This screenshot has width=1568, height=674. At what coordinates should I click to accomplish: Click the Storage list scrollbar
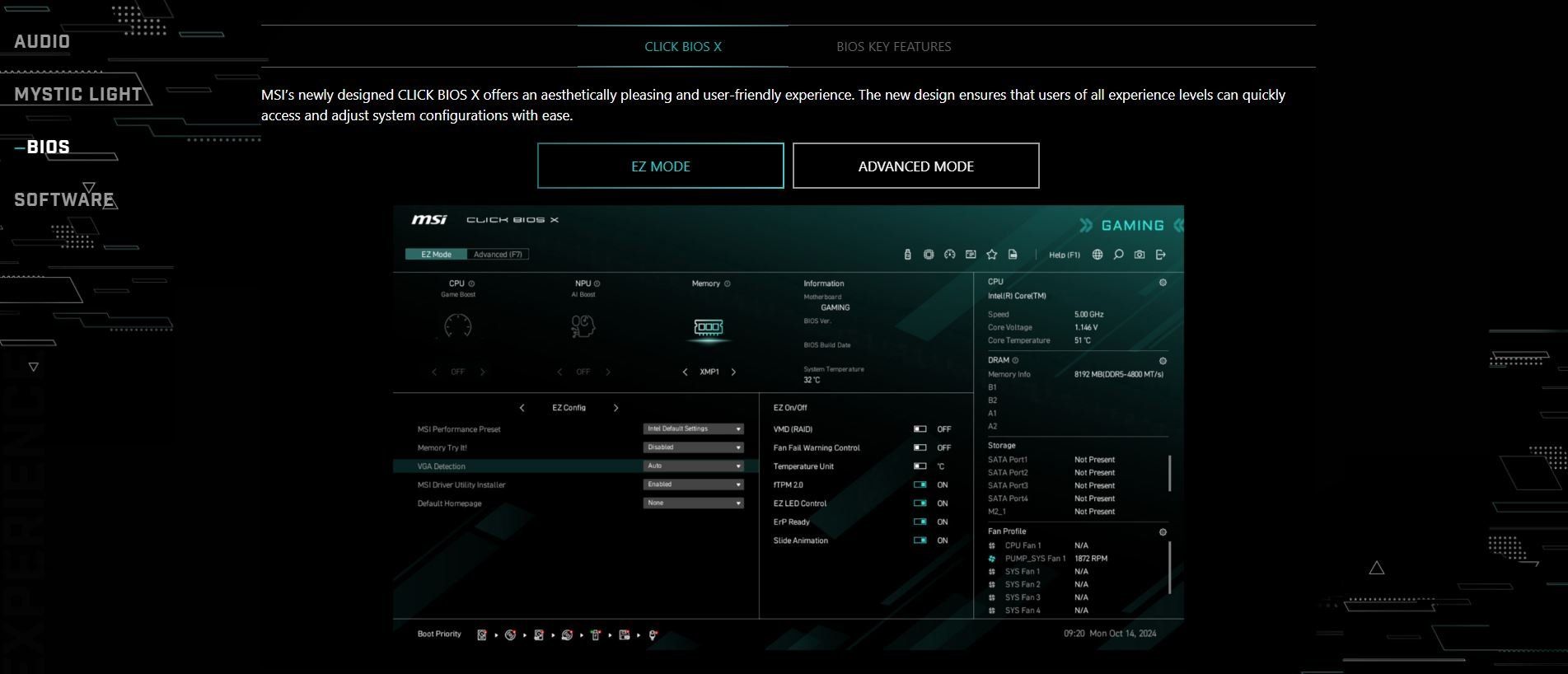pyautogui.click(x=1170, y=473)
